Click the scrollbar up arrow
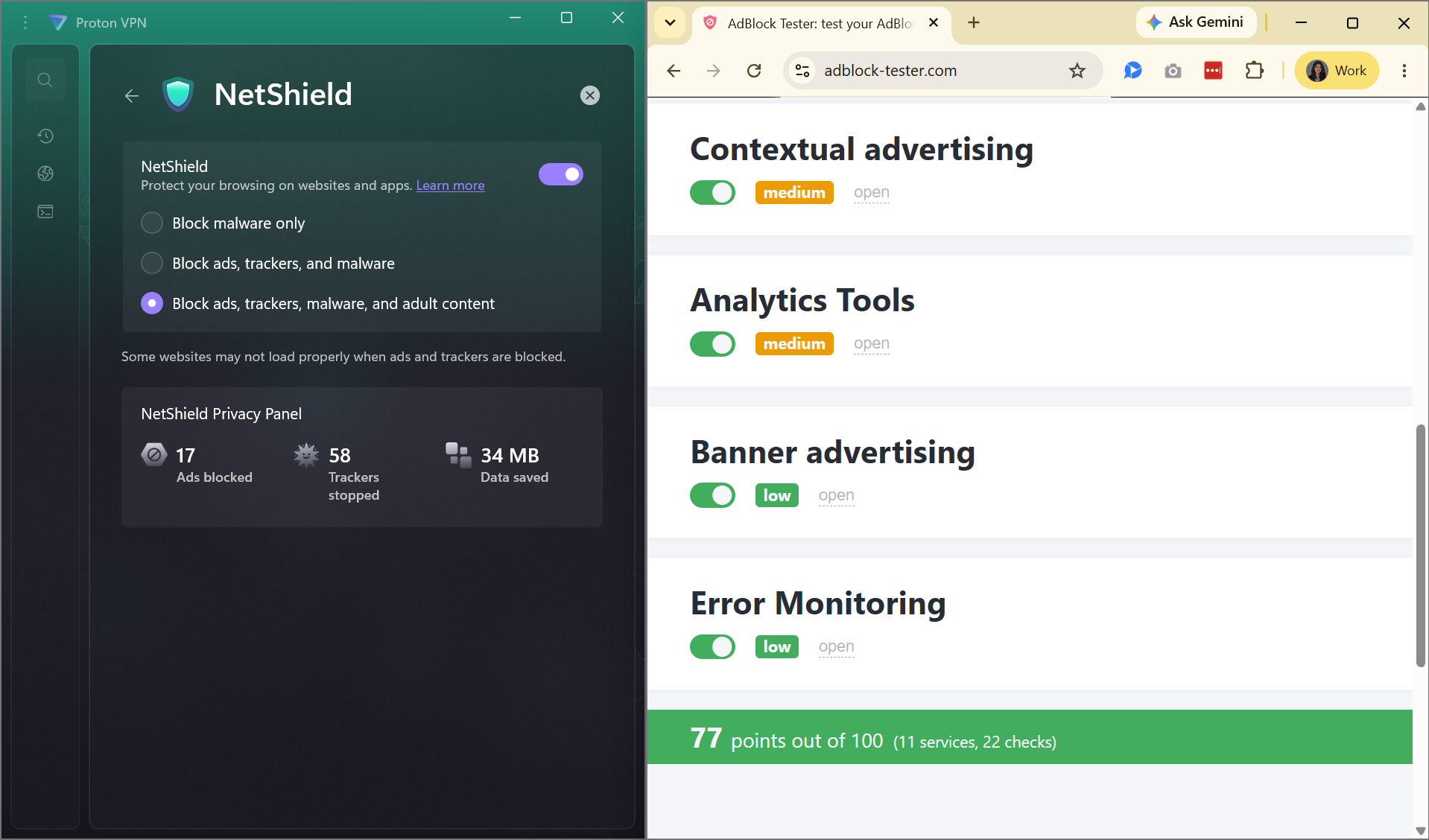The height and width of the screenshot is (840, 1429). (x=1421, y=106)
